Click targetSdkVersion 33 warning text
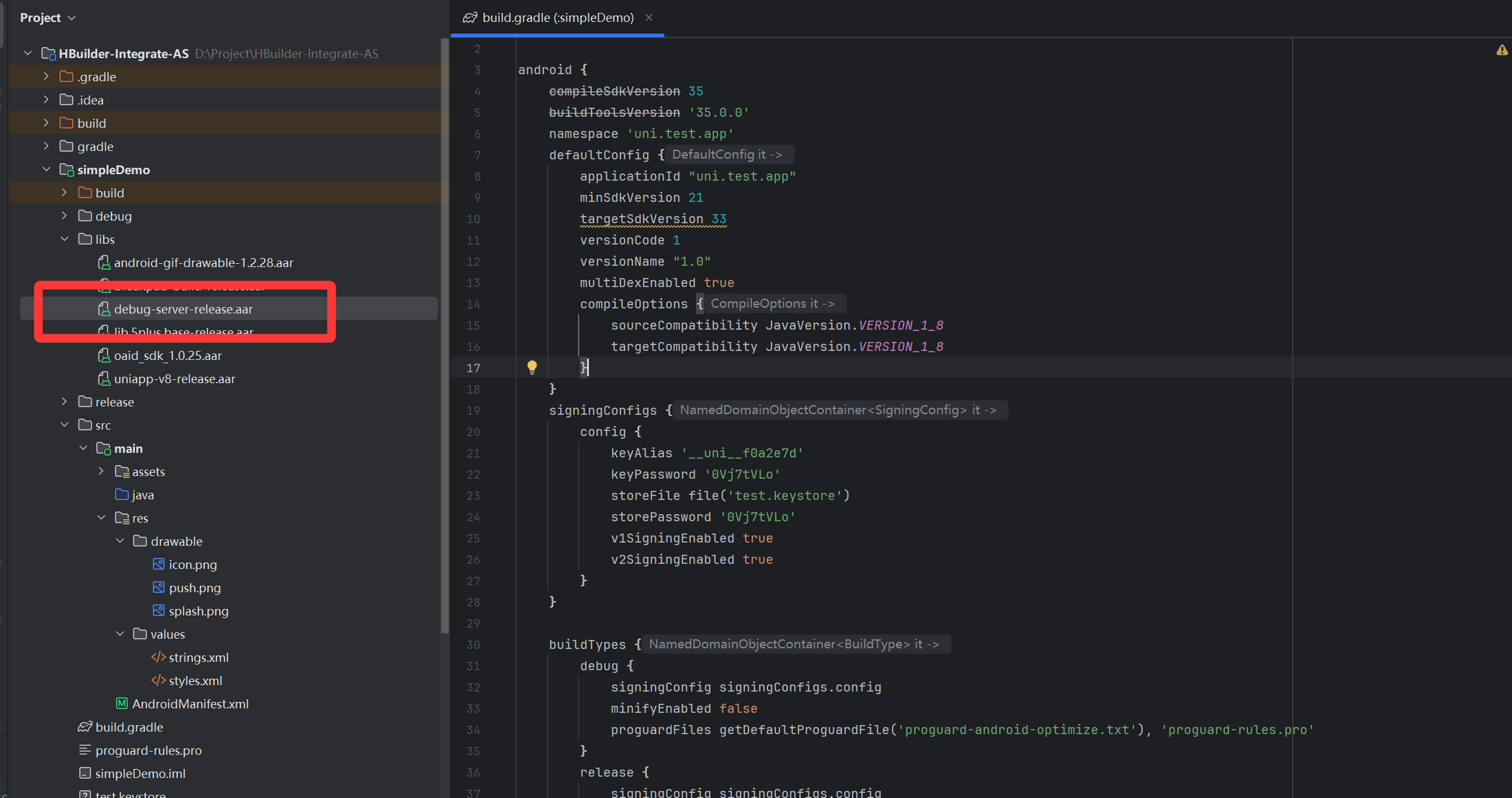 (653, 219)
